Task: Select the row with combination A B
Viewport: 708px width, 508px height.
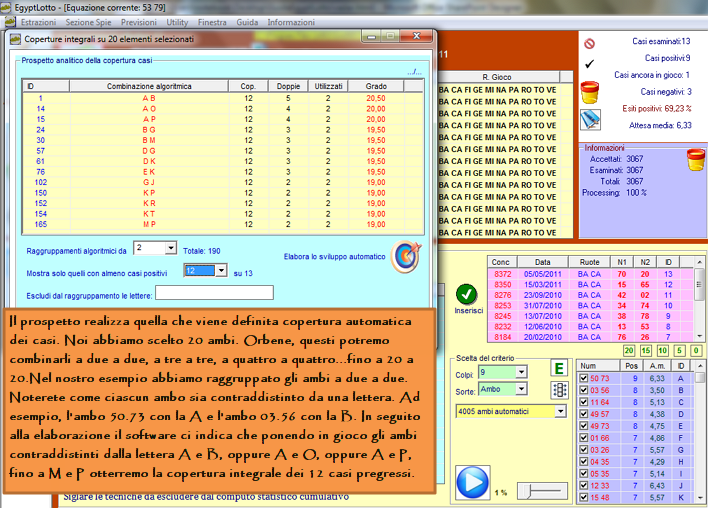Action: coord(223,98)
